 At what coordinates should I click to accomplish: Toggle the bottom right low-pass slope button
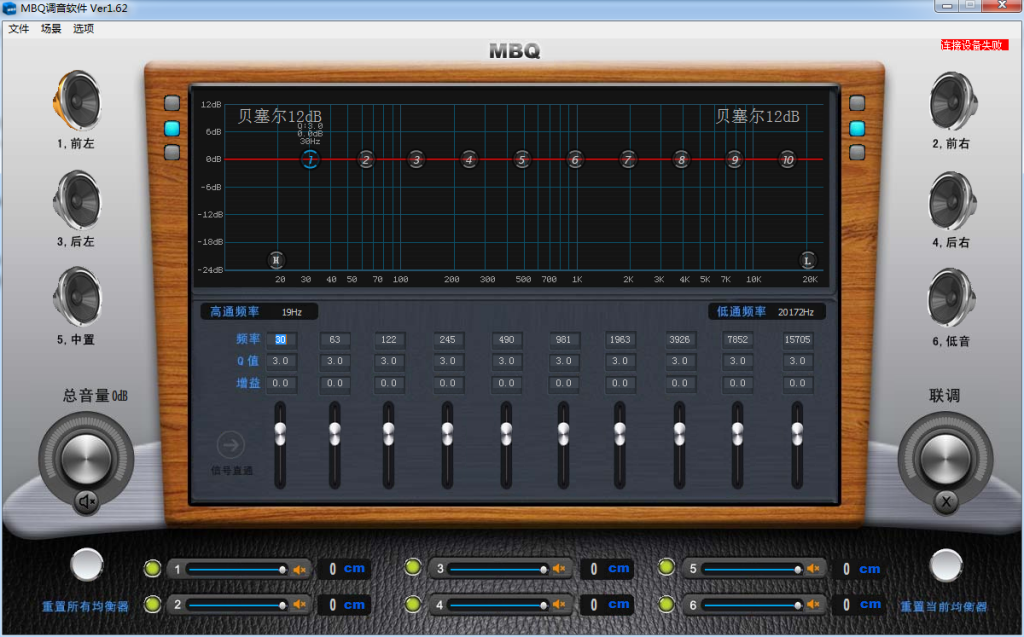[x=857, y=152]
